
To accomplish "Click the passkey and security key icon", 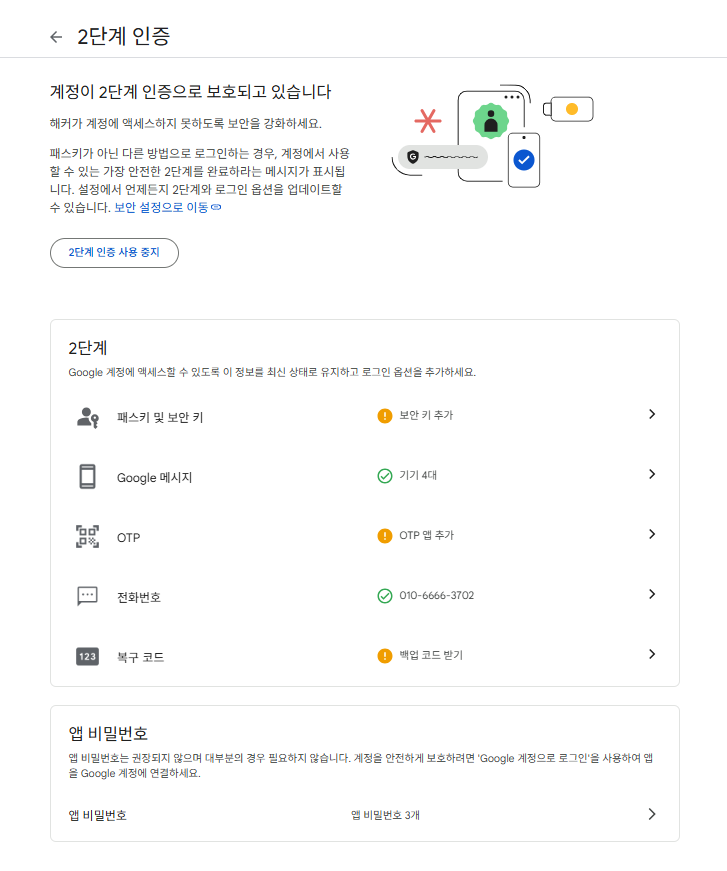I will (x=87, y=417).
